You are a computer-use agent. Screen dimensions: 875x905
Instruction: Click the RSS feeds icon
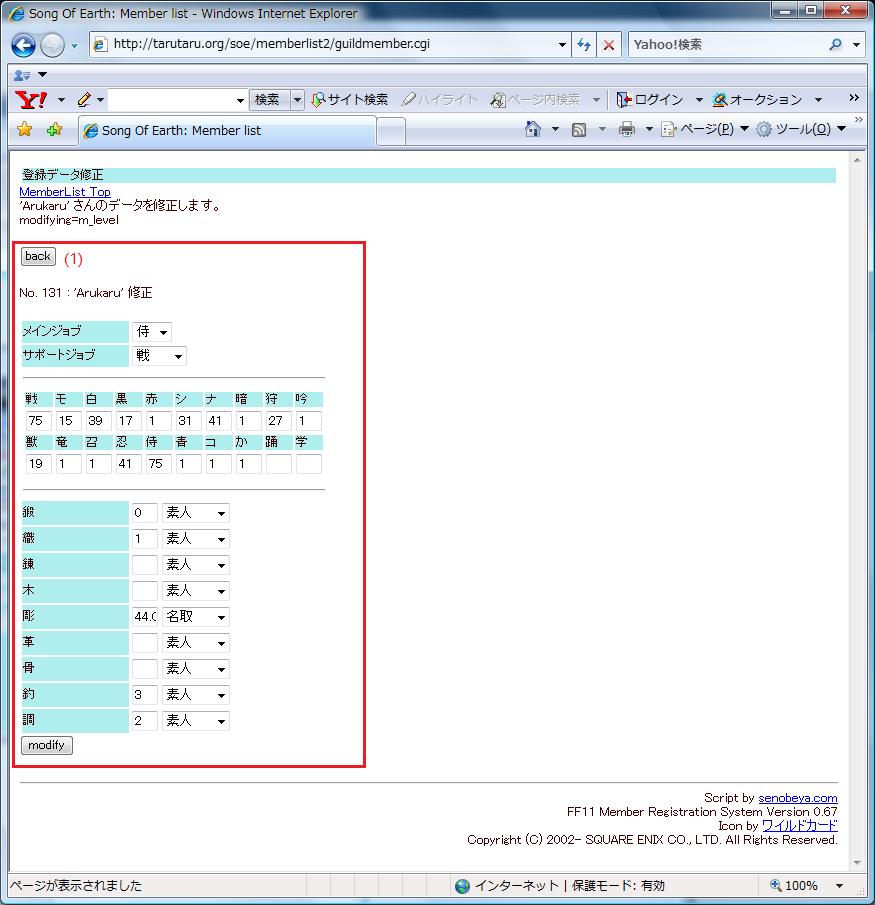point(579,129)
